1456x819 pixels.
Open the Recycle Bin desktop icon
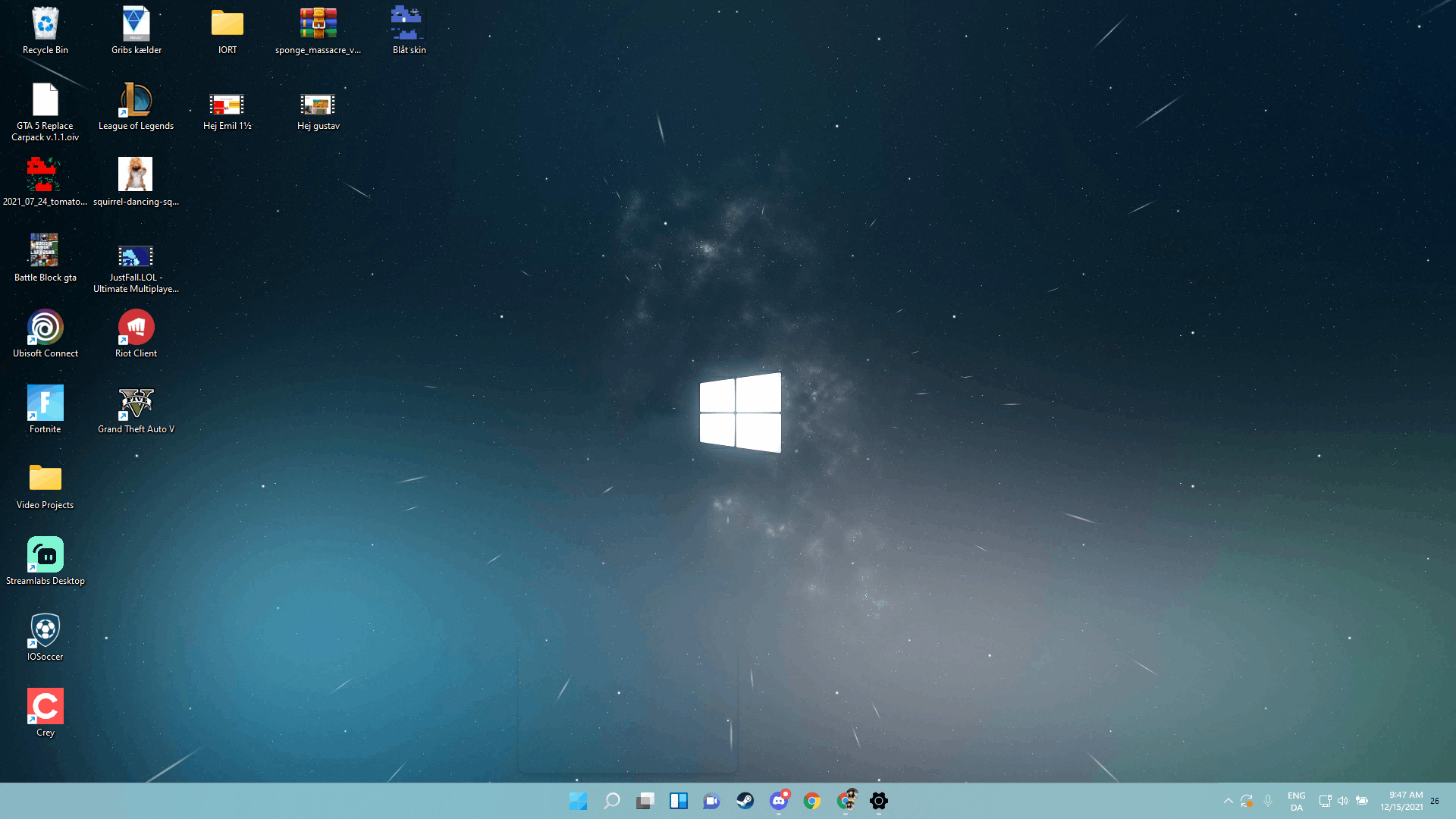pyautogui.click(x=45, y=30)
